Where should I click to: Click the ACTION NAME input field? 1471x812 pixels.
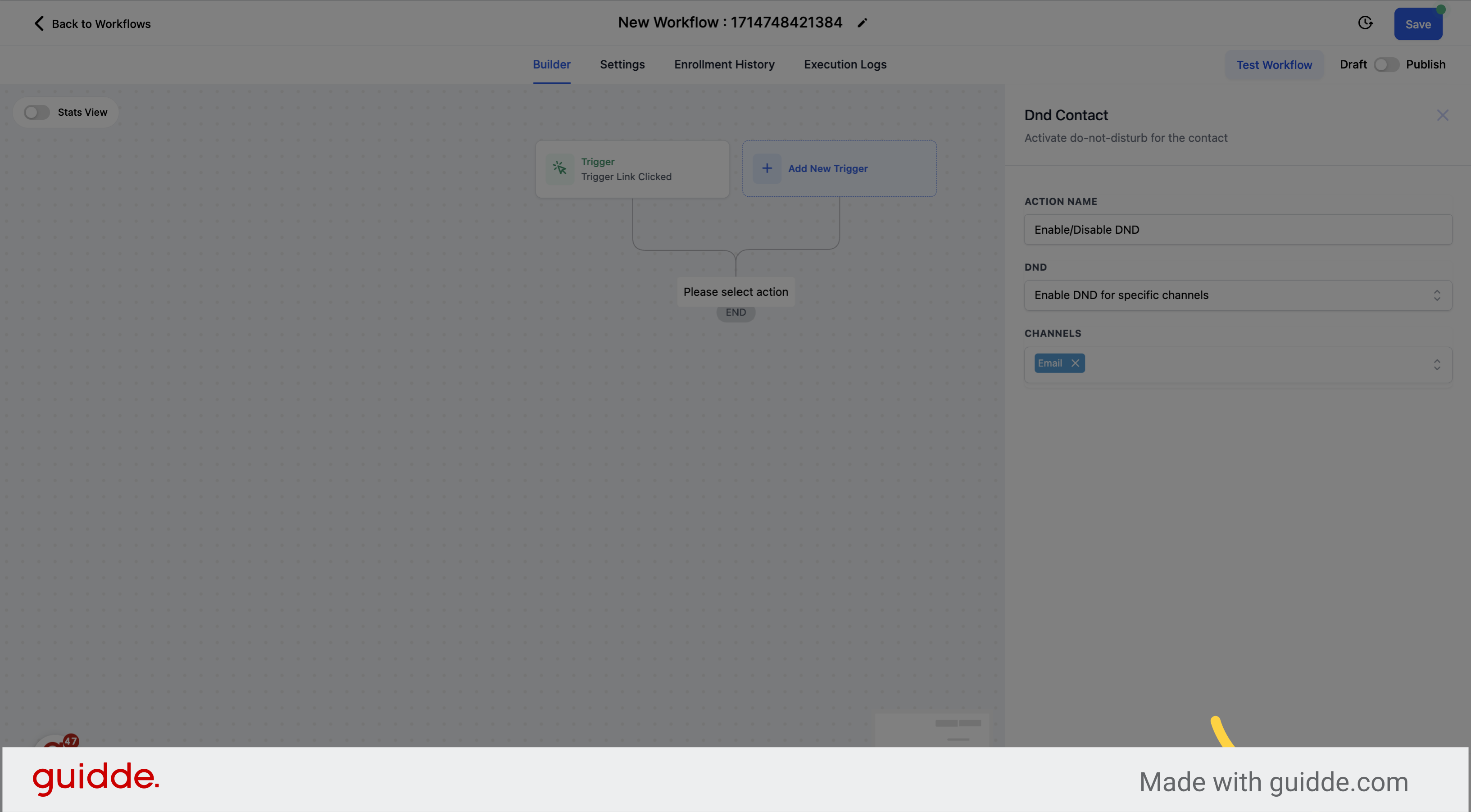1238,229
